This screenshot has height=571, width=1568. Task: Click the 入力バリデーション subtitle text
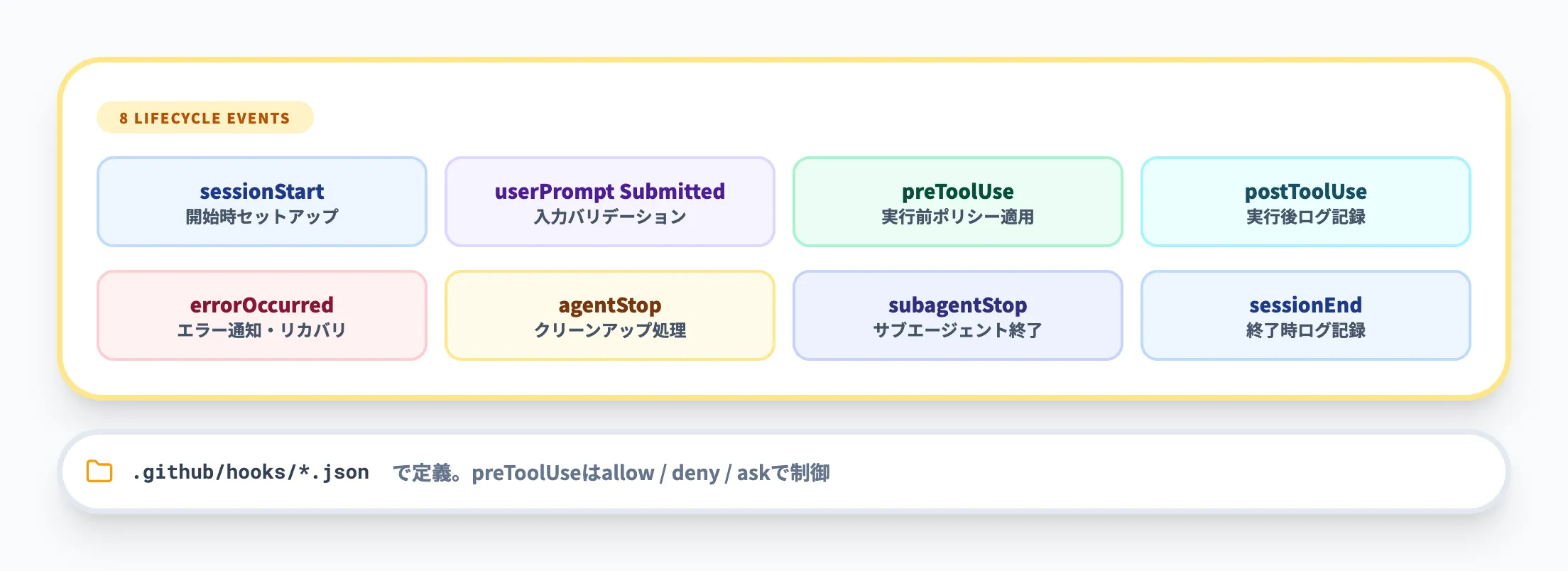609,217
